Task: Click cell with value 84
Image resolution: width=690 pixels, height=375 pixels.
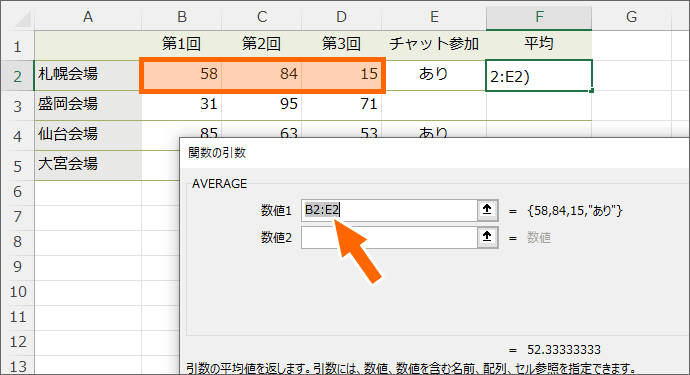Action: (x=262, y=75)
